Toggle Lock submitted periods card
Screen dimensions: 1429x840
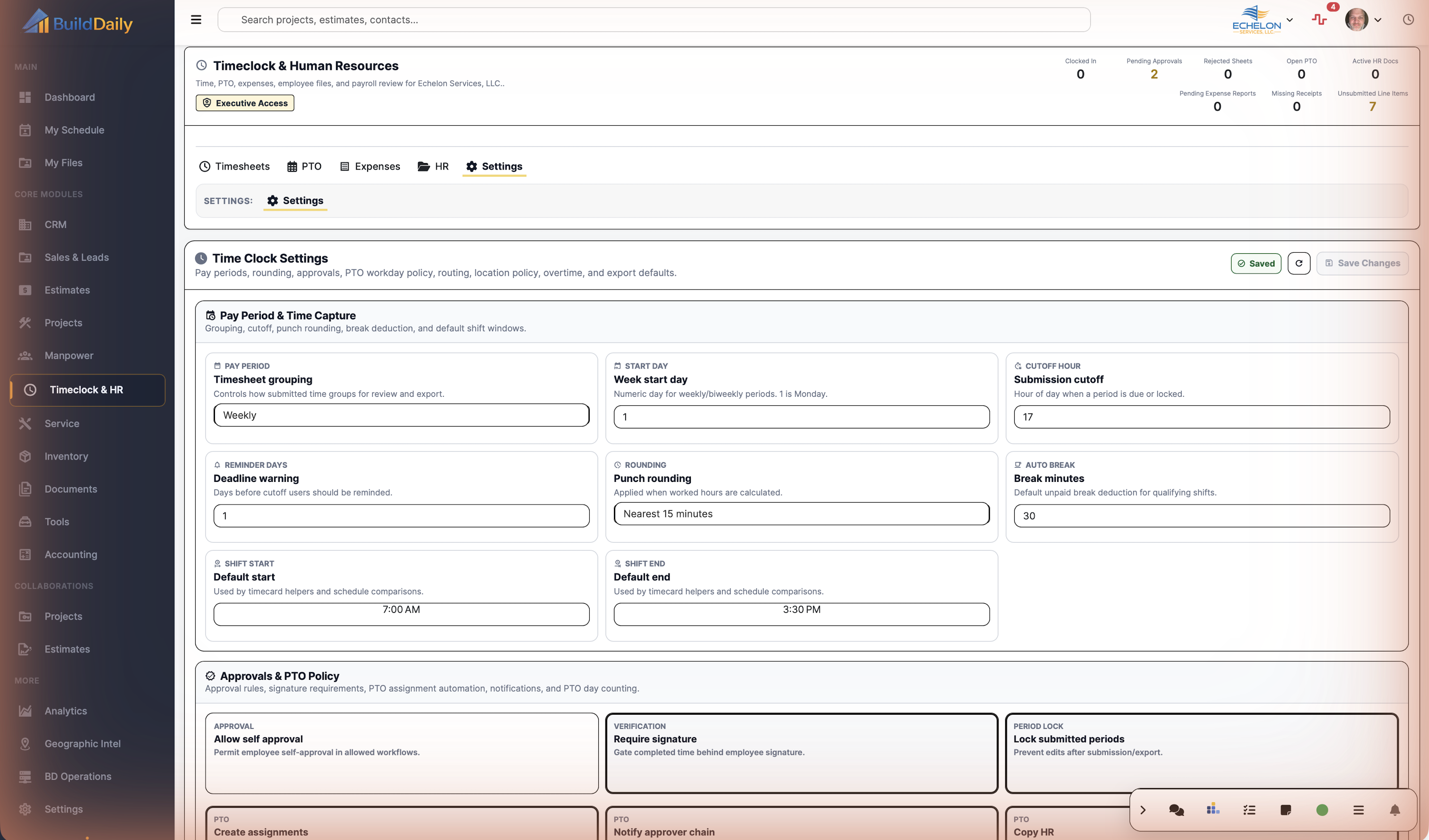tap(1202, 754)
